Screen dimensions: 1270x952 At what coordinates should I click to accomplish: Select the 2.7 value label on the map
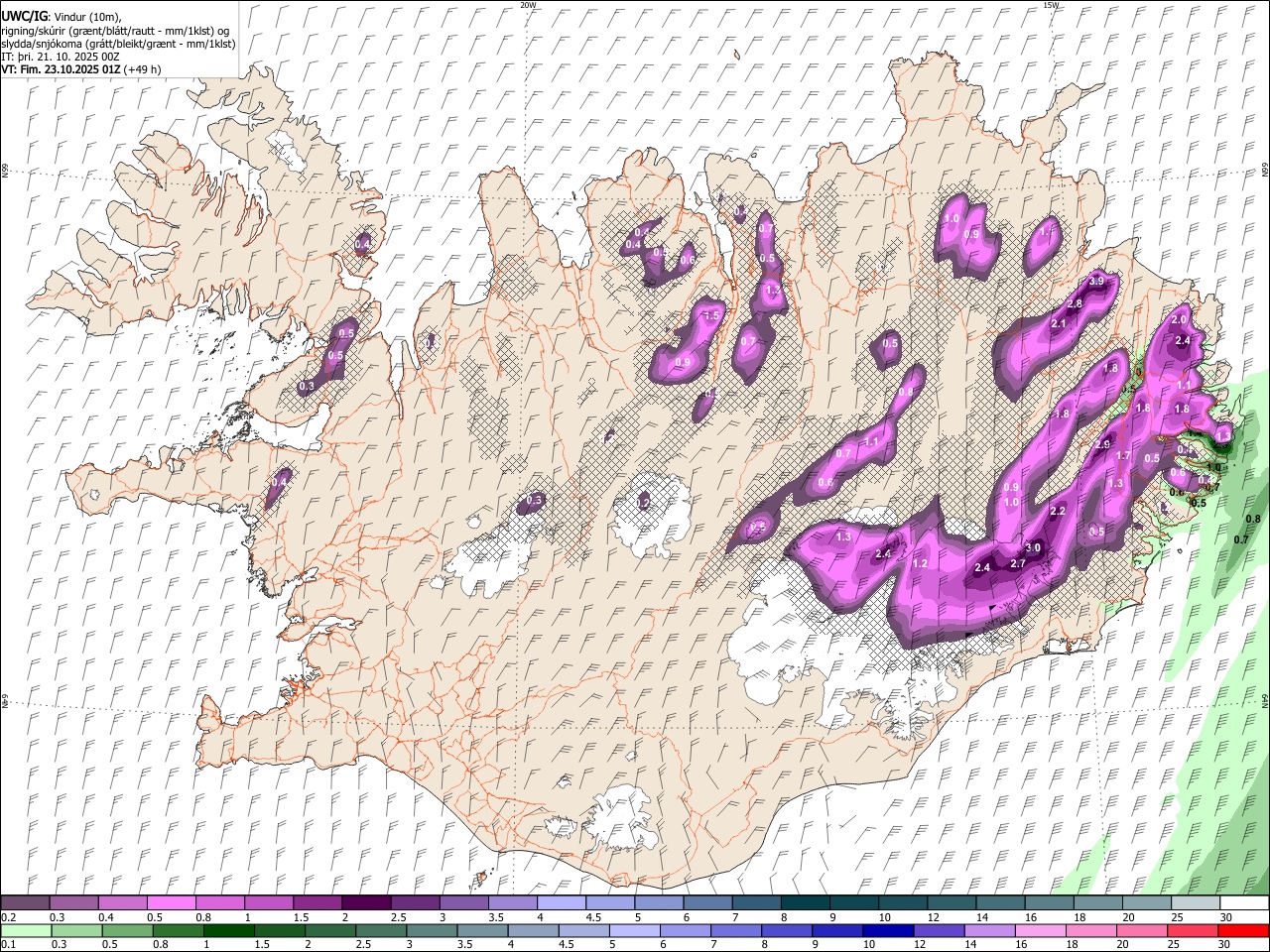(x=1017, y=563)
